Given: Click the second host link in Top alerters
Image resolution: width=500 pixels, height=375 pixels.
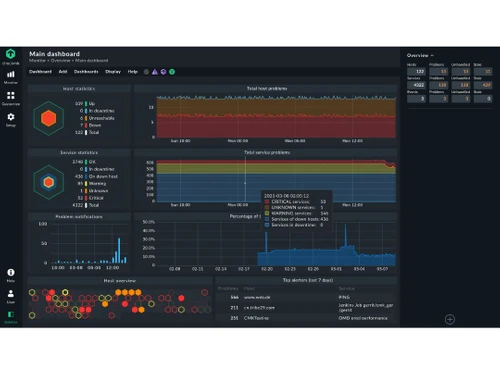Looking at the screenshot, I should (x=259, y=308).
